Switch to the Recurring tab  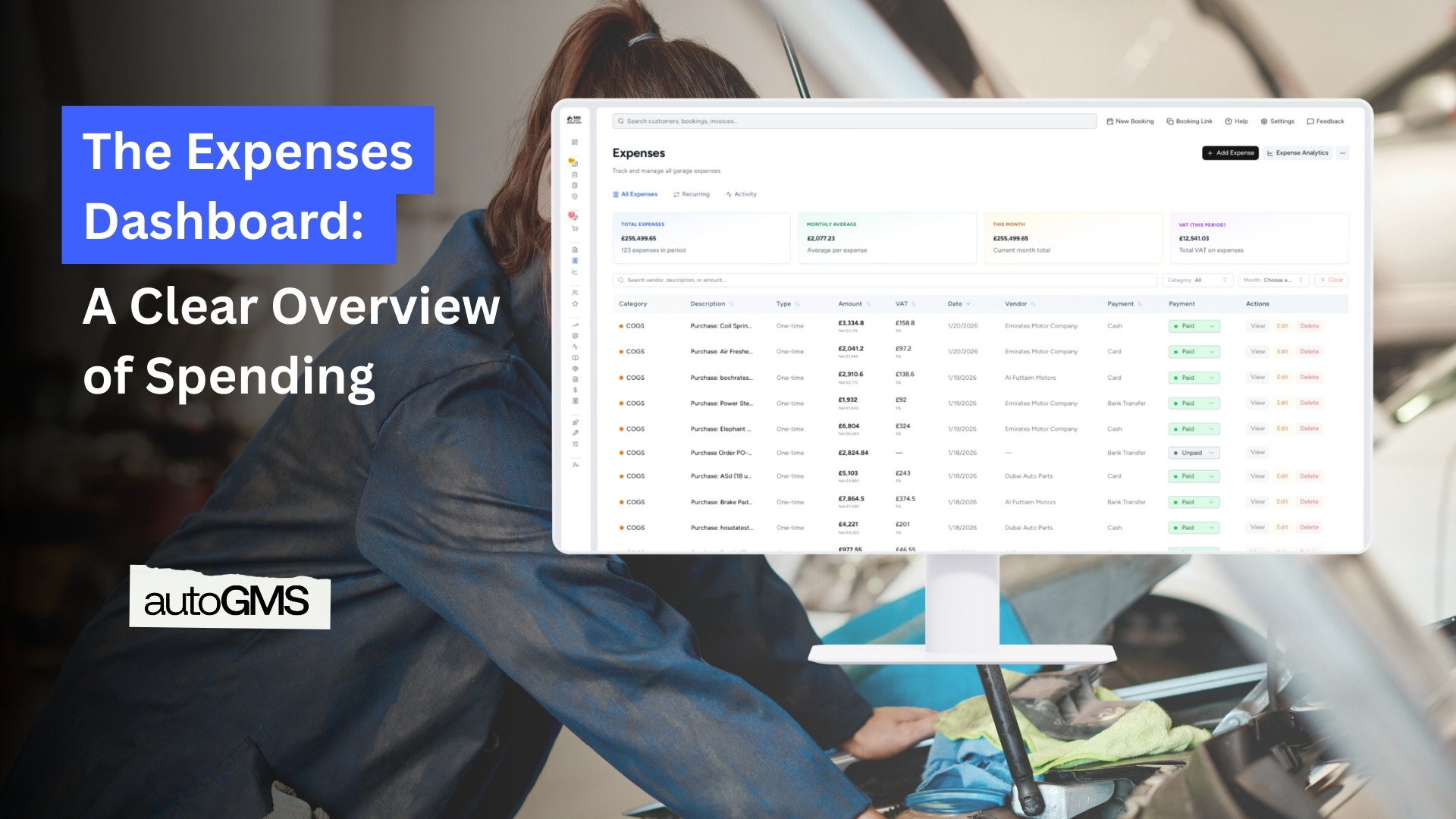(692, 195)
